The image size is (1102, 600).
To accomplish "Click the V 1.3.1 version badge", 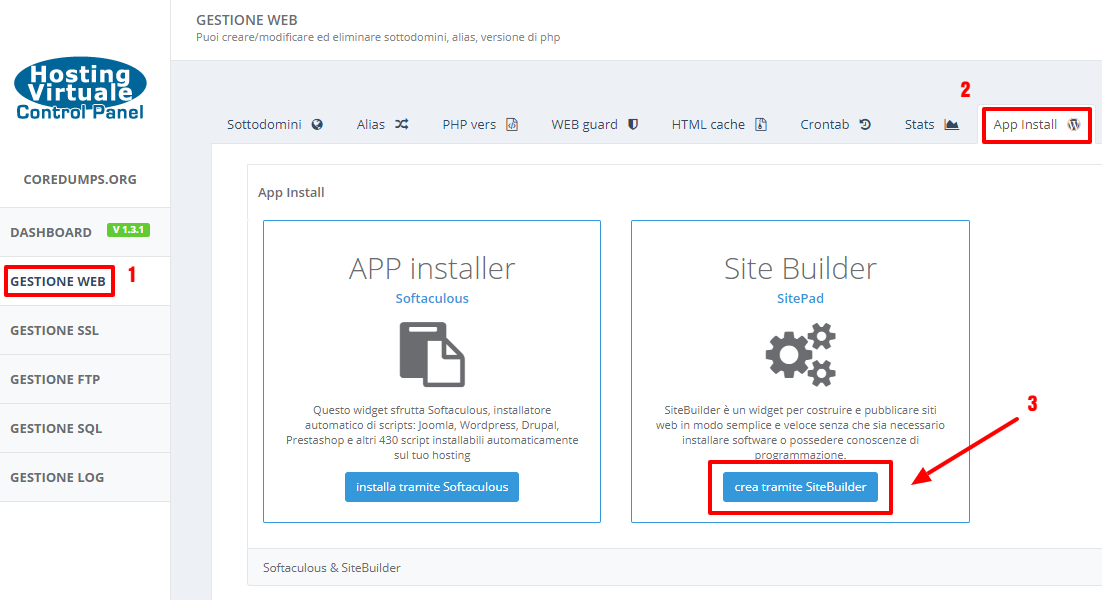I will [128, 230].
